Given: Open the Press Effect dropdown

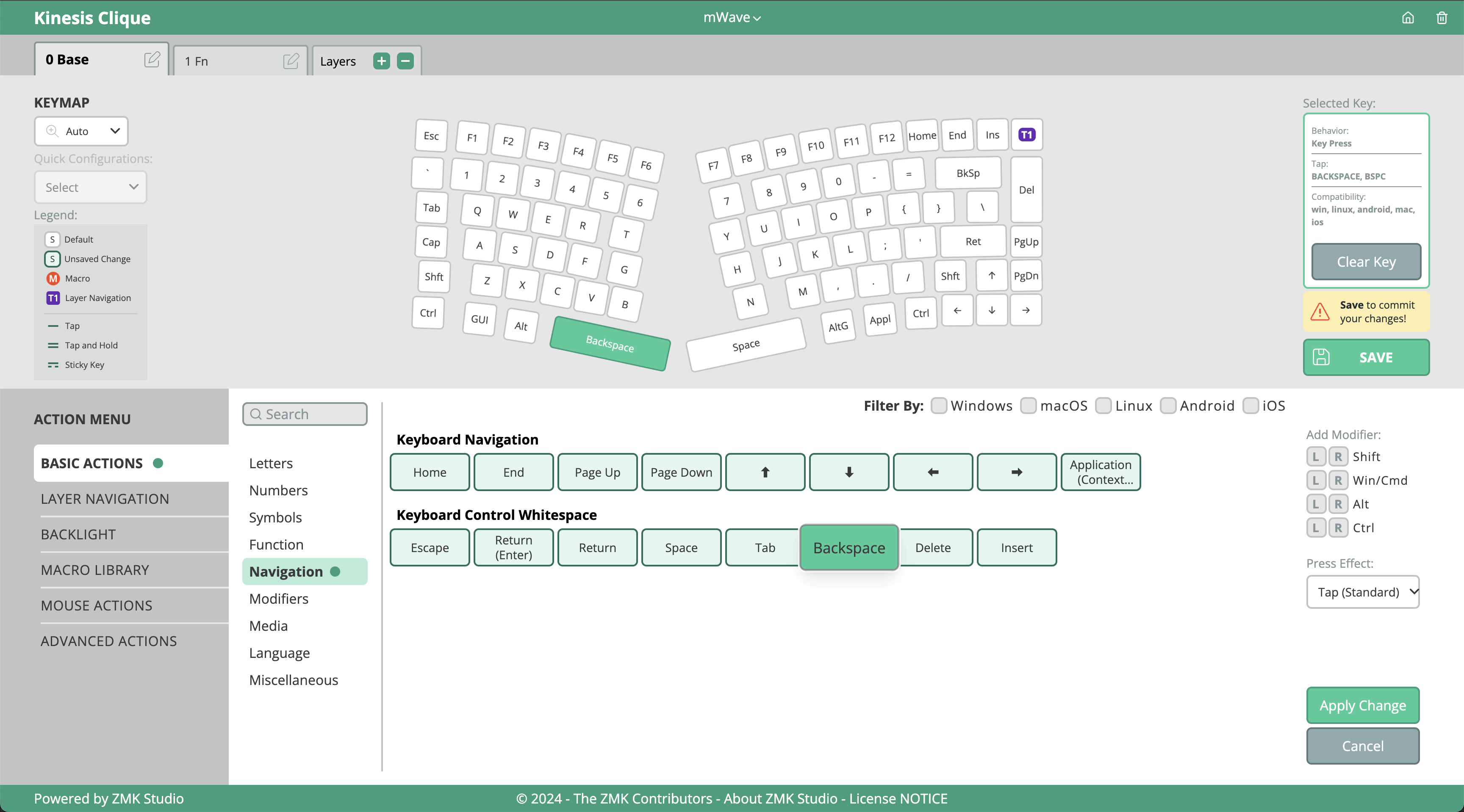Looking at the screenshot, I should tap(1363, 592).
